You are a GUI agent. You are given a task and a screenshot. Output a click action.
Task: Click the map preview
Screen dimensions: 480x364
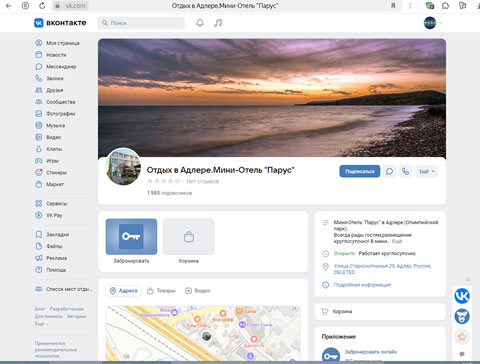tap(203, 333)
